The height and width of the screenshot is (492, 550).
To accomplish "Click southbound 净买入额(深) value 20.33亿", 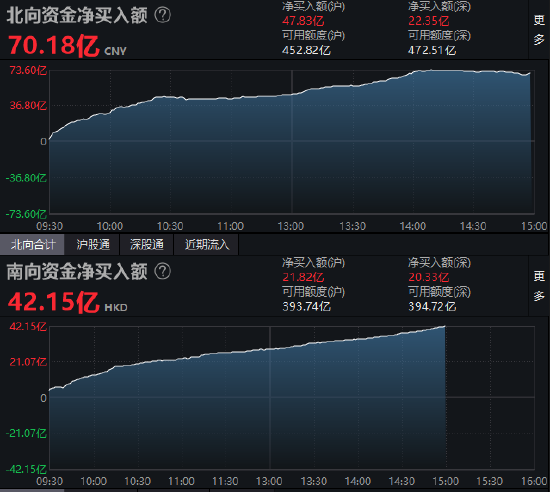I will (429, 277).
